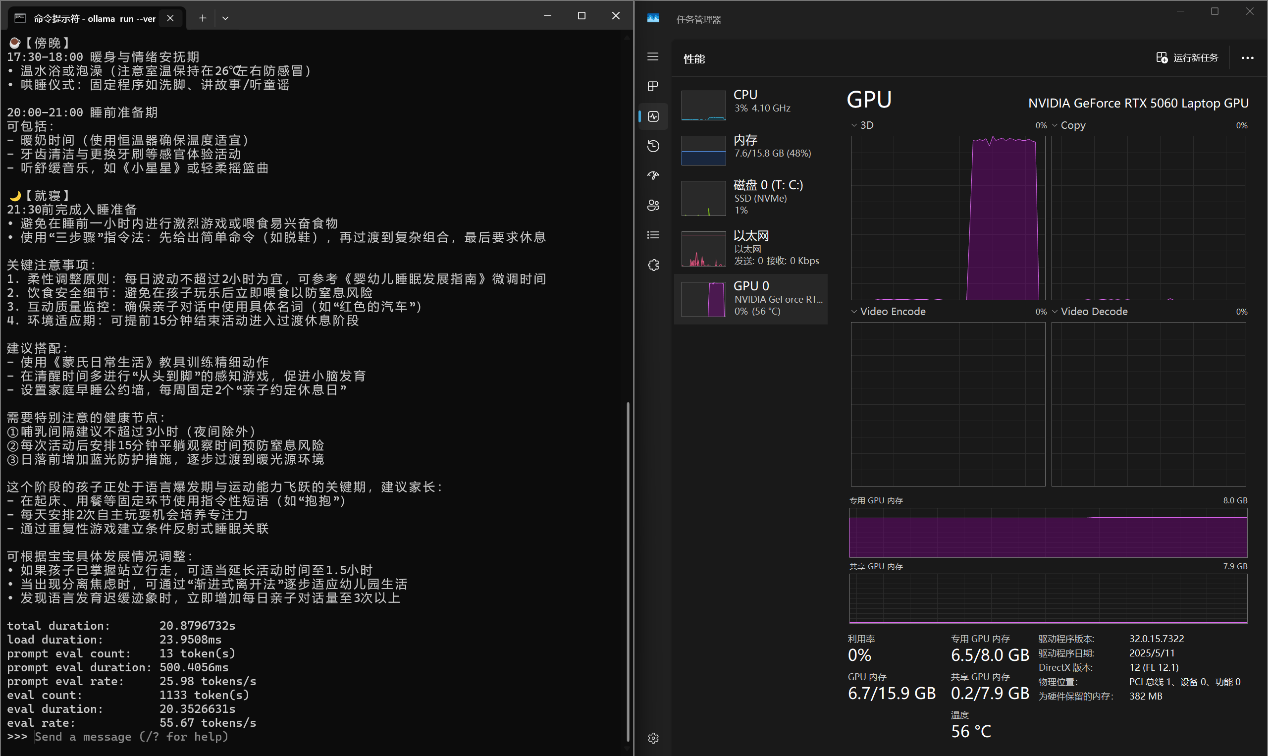The height and width of the screenshot is (756, 1268).
Task: Click the Send a message prompt line
Action: coord(132,737)
